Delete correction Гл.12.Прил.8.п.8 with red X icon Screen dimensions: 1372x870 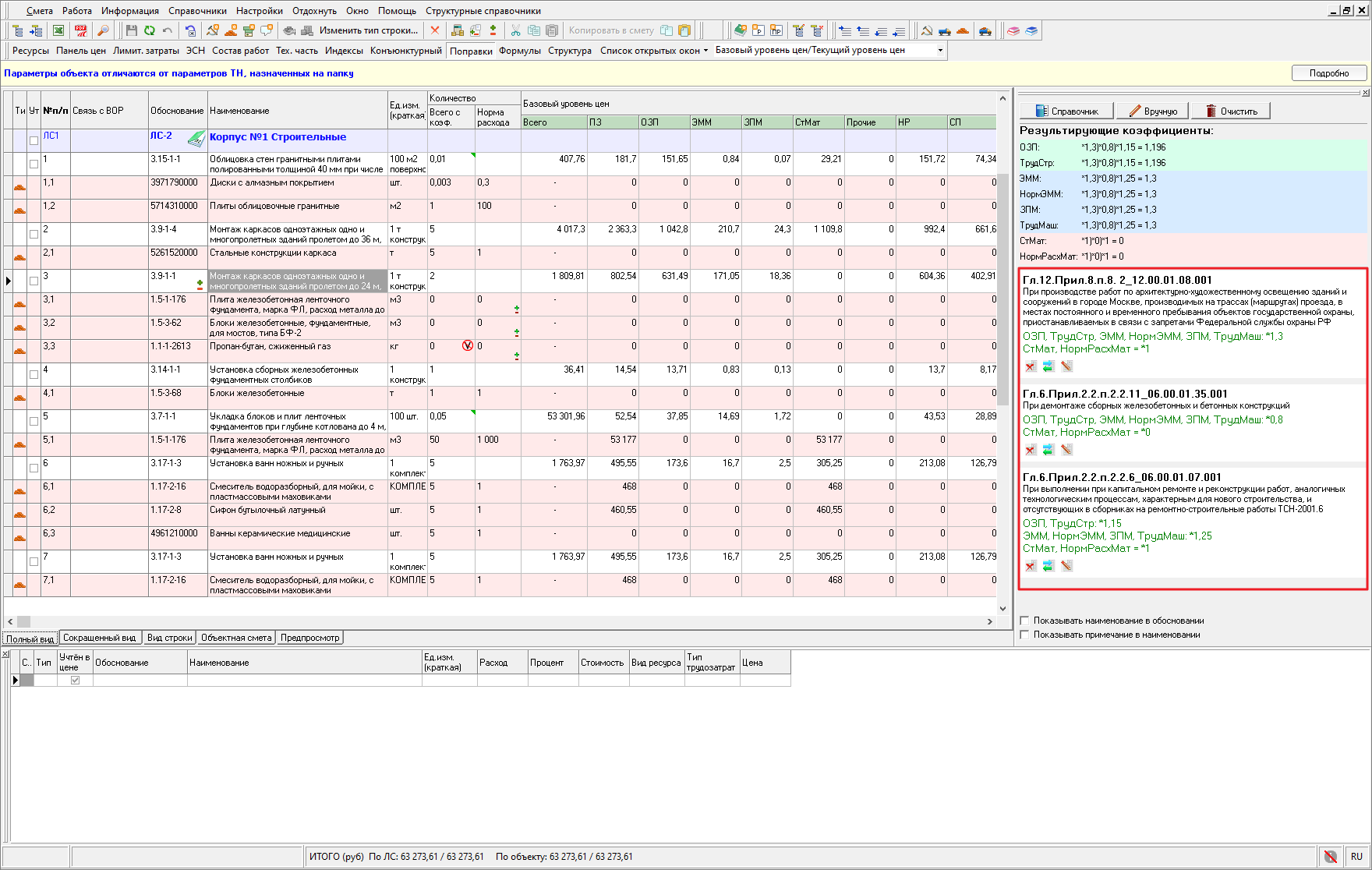point(1030,366)
